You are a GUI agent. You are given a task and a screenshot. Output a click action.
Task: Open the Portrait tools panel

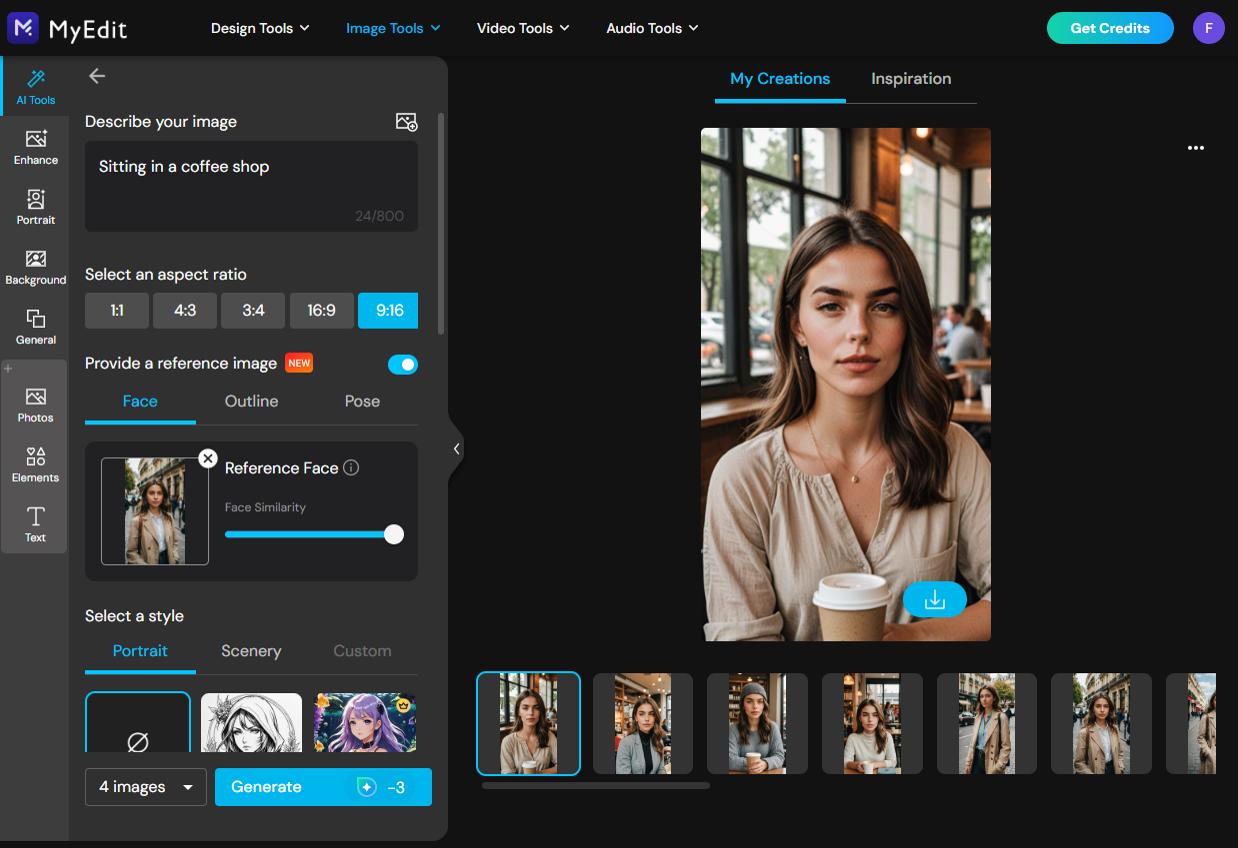[x=35, y=206]
